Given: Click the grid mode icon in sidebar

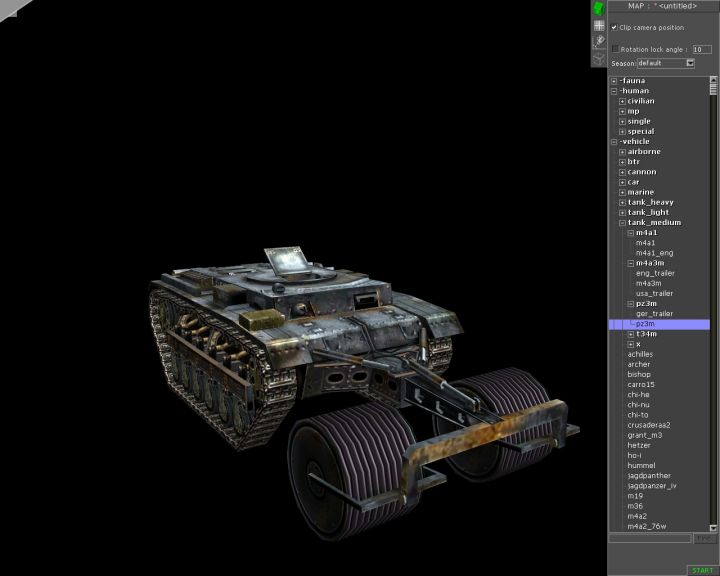Looking at the screenshot, I should tap(598, 26).
